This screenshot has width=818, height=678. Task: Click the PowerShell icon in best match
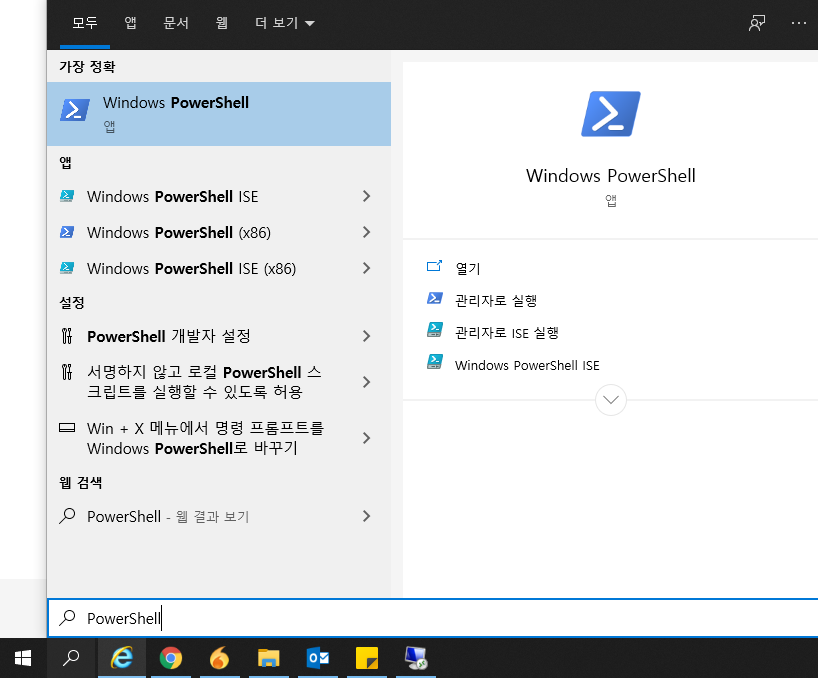tap(75, 110)
